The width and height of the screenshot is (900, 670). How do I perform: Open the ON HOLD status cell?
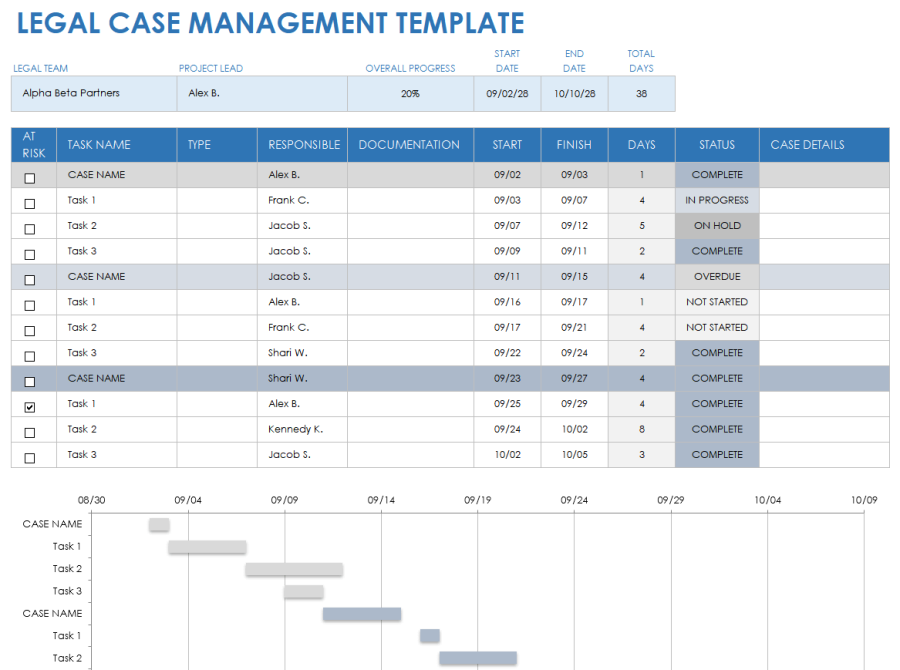pos(716,225)
